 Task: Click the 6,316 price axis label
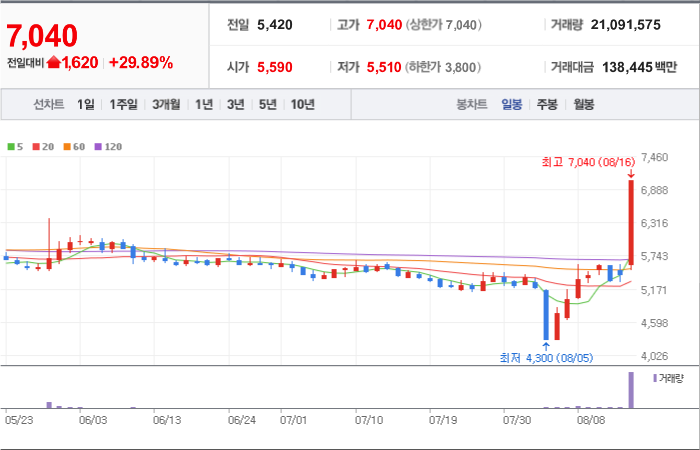coord(654,223)
